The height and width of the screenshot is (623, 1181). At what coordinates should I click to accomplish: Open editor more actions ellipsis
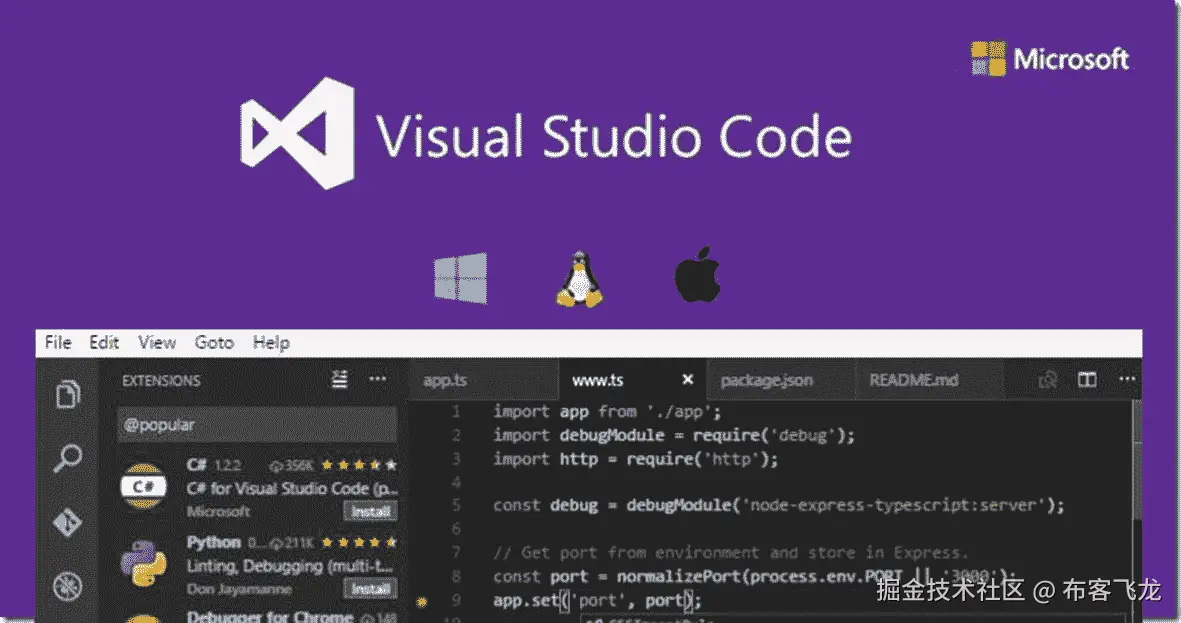tap(1127, 379)
